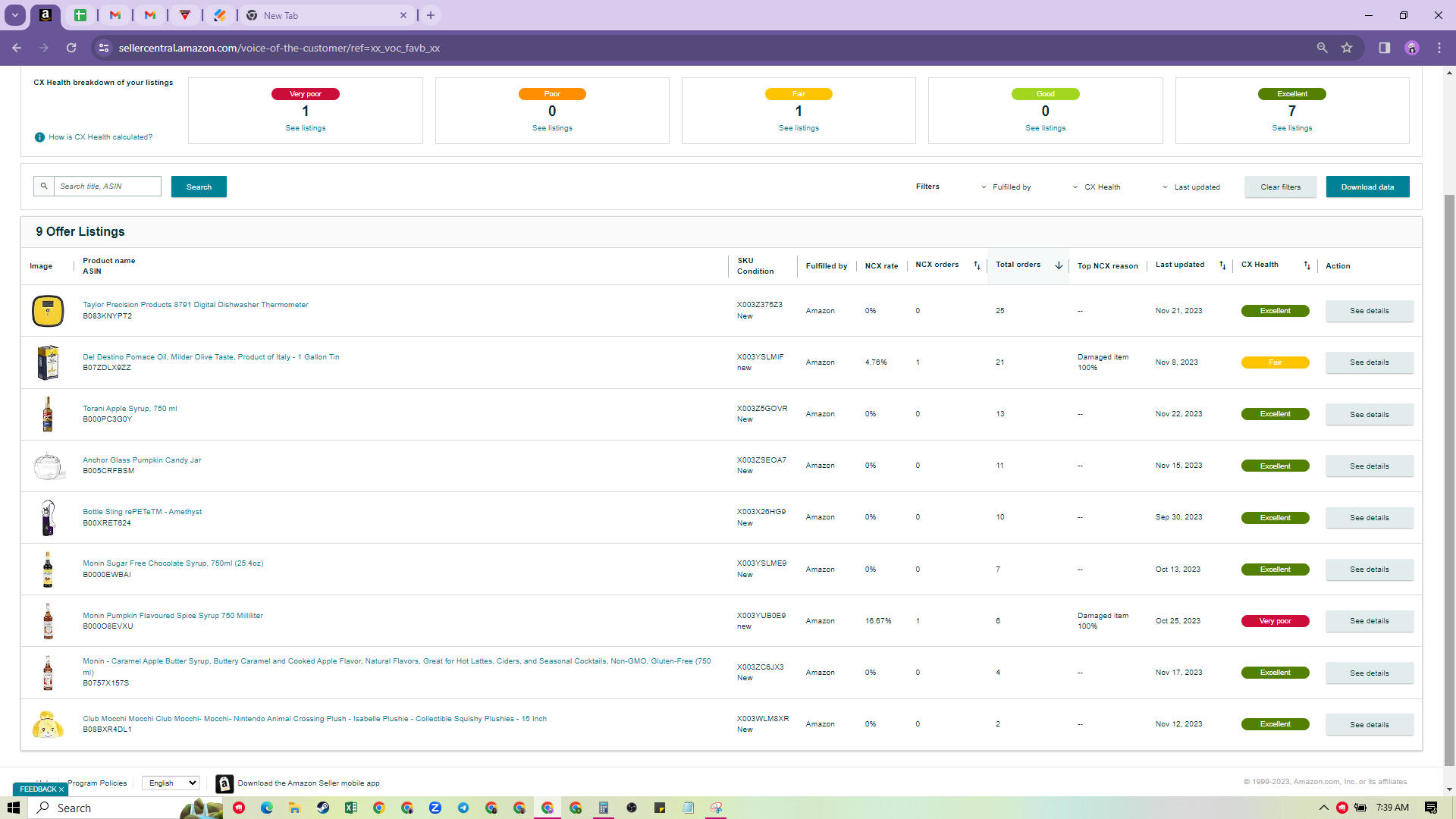See listings under Fair
Screen dimensions: 1456x819
(x=799, y=128)
